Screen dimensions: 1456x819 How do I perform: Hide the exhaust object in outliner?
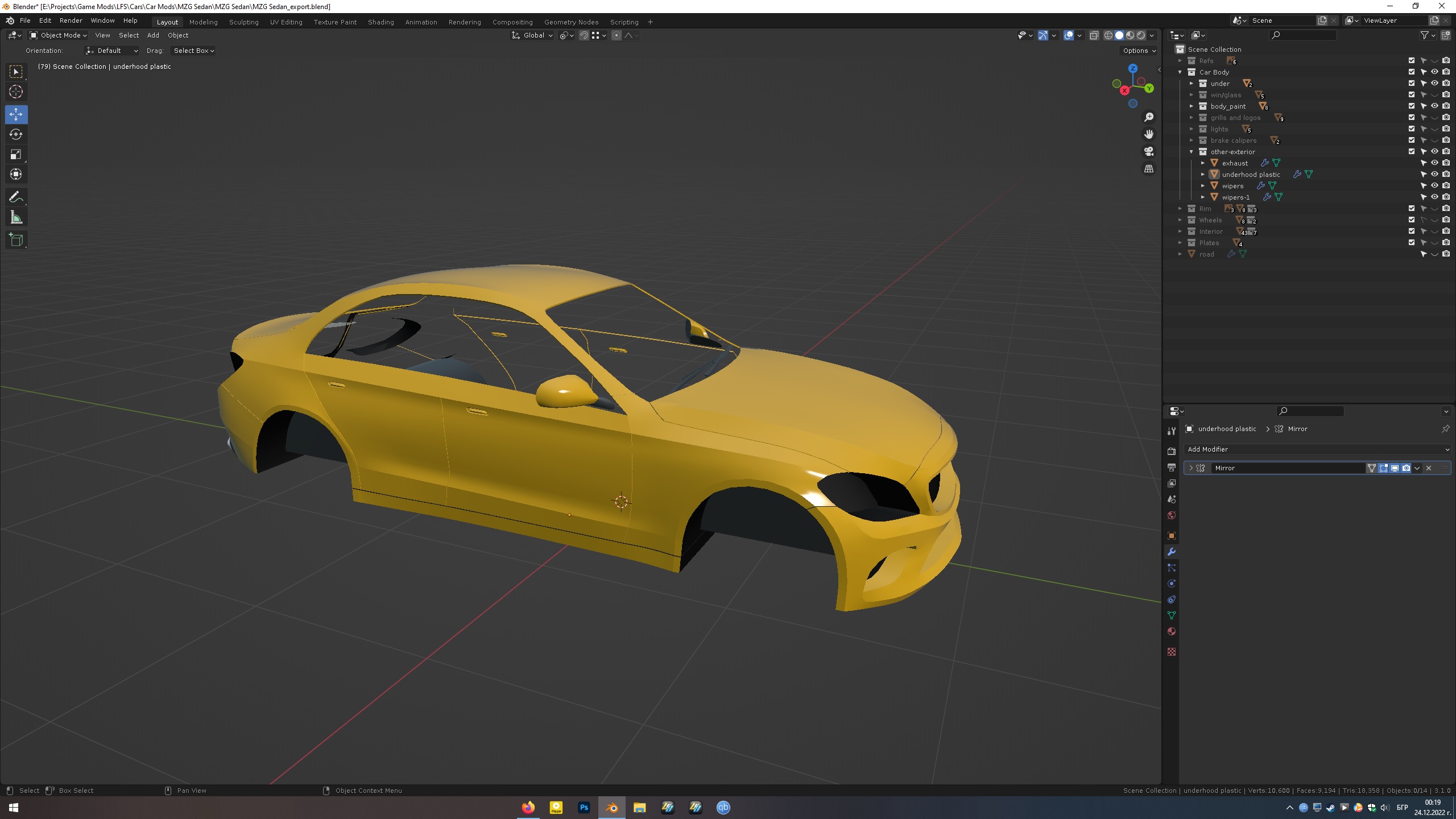click(1434, 163)
